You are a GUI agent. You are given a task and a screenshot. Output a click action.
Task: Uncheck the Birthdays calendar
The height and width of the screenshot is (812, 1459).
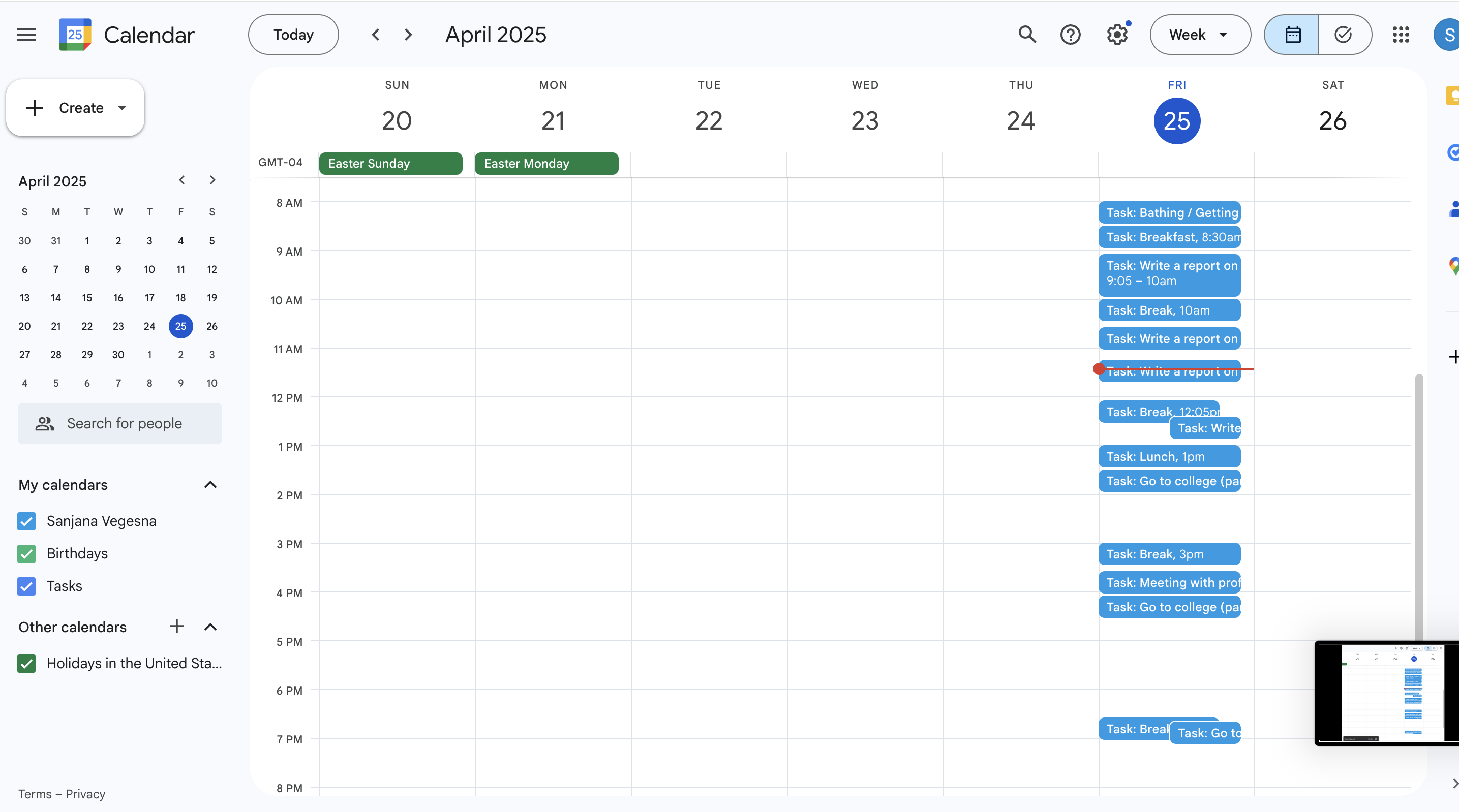click(26, 553)
